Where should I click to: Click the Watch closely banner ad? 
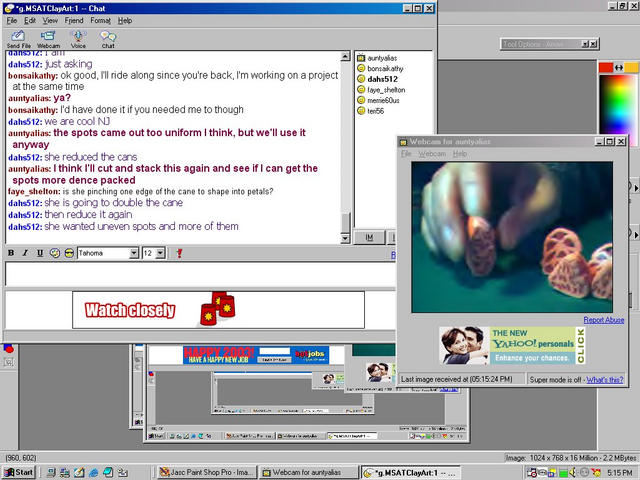218,310
